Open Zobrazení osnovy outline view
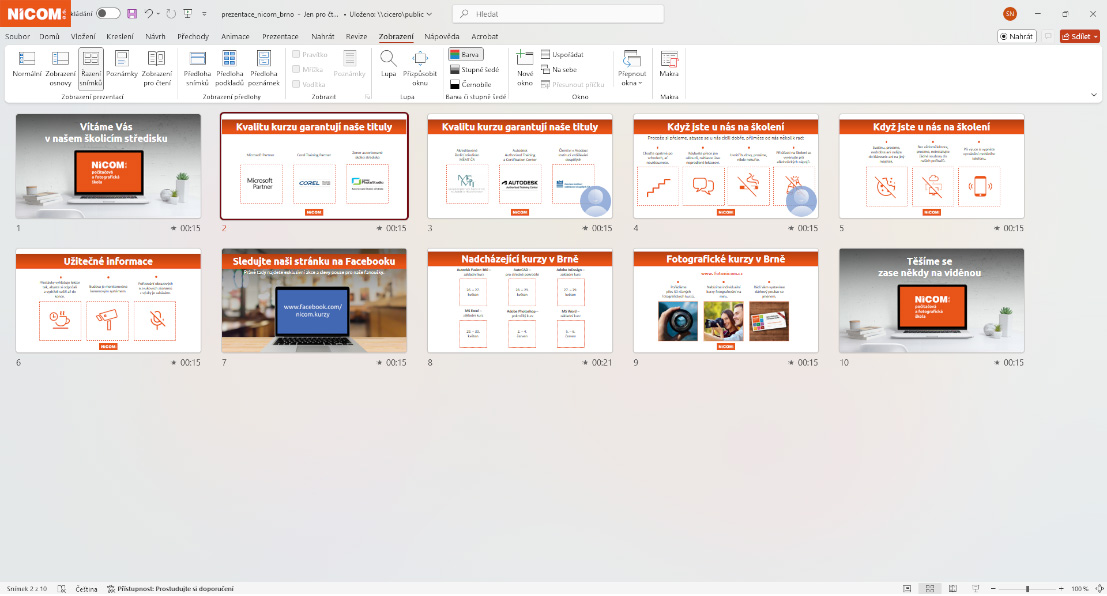Viewport: 1107px width, 596px height. [60, 66]
